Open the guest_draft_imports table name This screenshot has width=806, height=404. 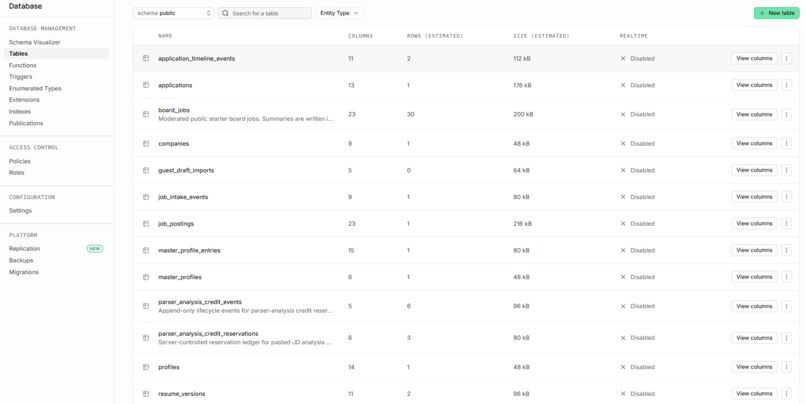click(x=186, y=170)
